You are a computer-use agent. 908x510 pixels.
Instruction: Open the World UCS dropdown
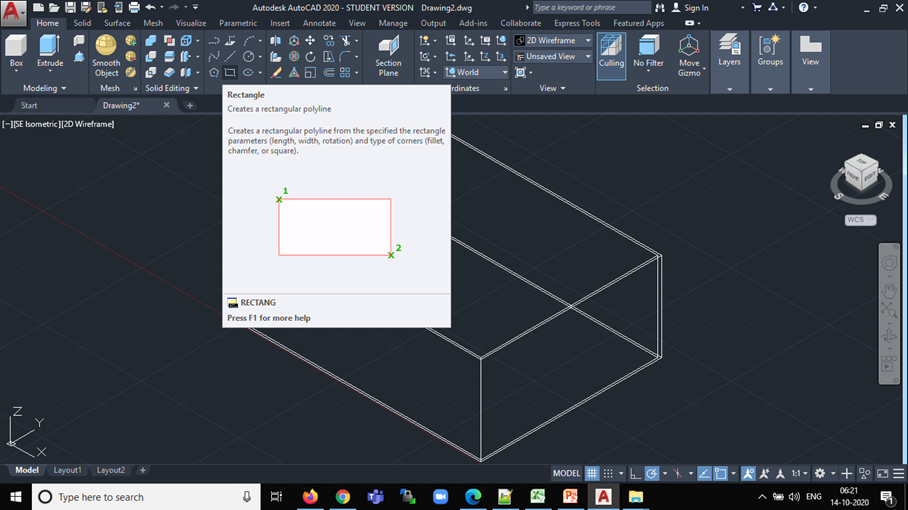point(476,72)
